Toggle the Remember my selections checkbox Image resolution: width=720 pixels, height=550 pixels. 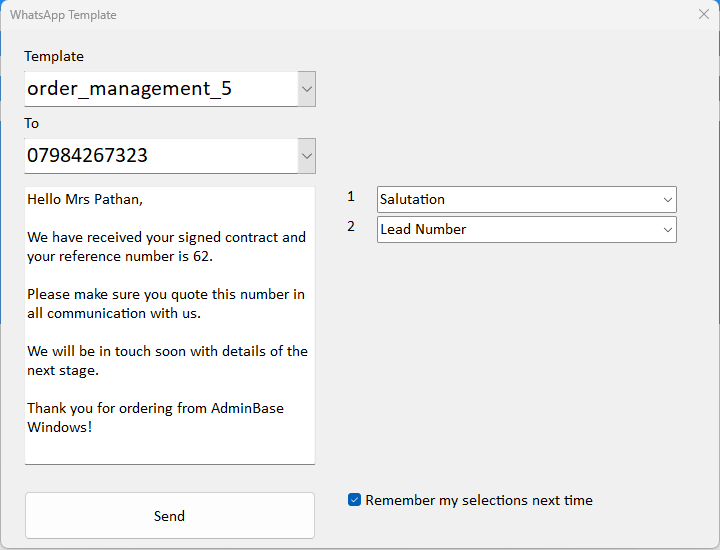(354, 500)
